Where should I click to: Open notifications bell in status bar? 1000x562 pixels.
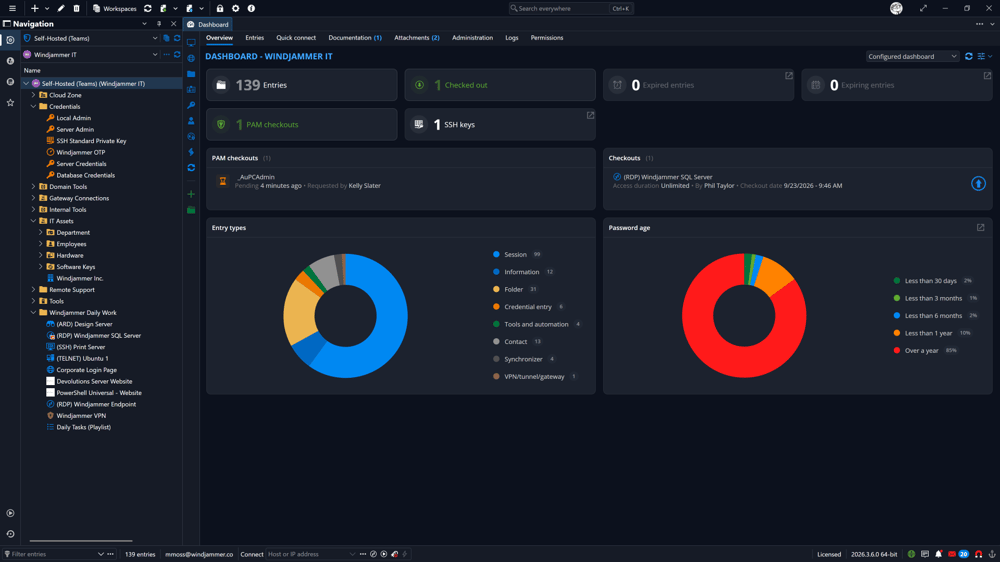[938, 554]
